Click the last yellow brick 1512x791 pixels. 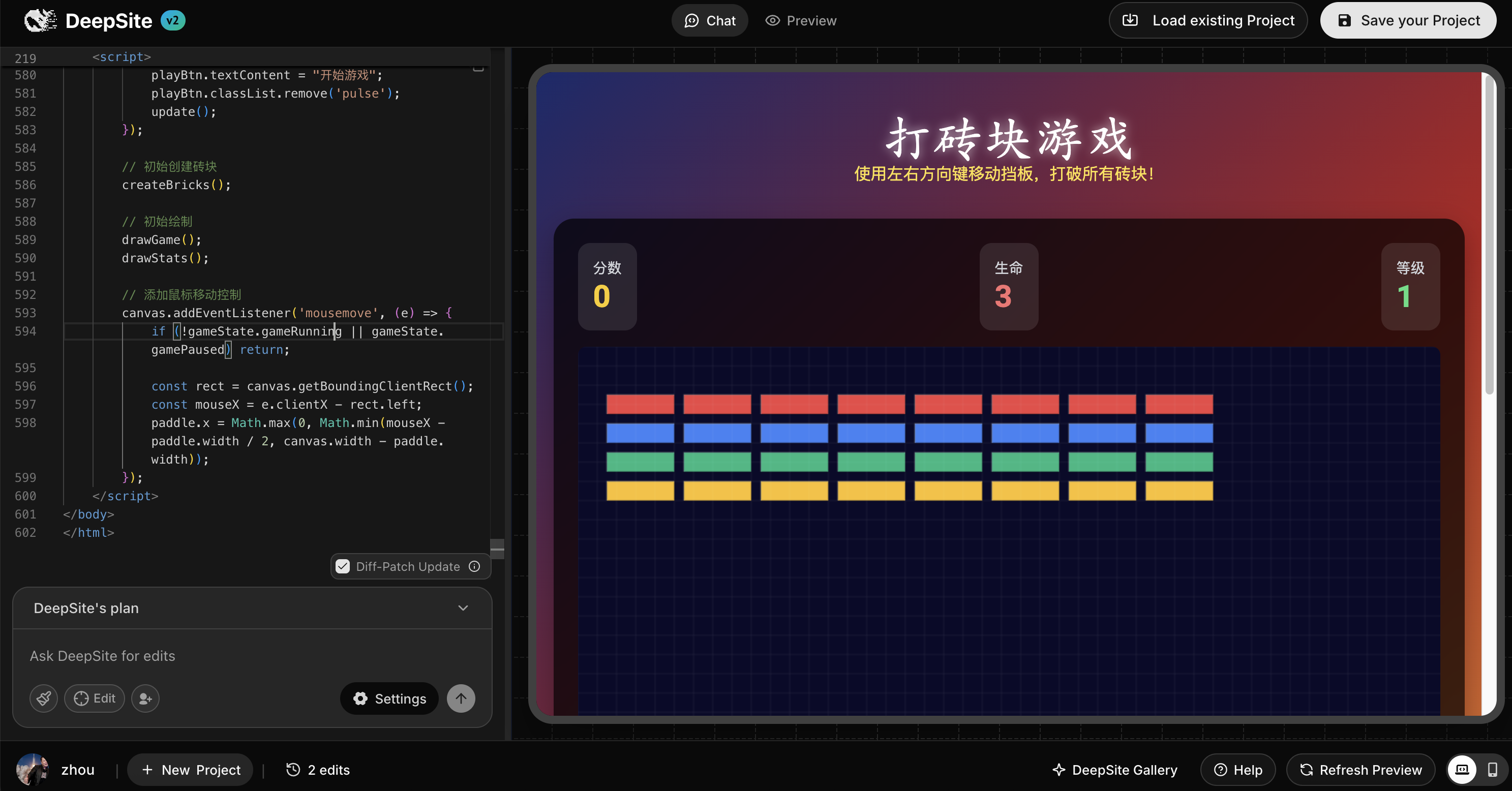[1178, 491]
